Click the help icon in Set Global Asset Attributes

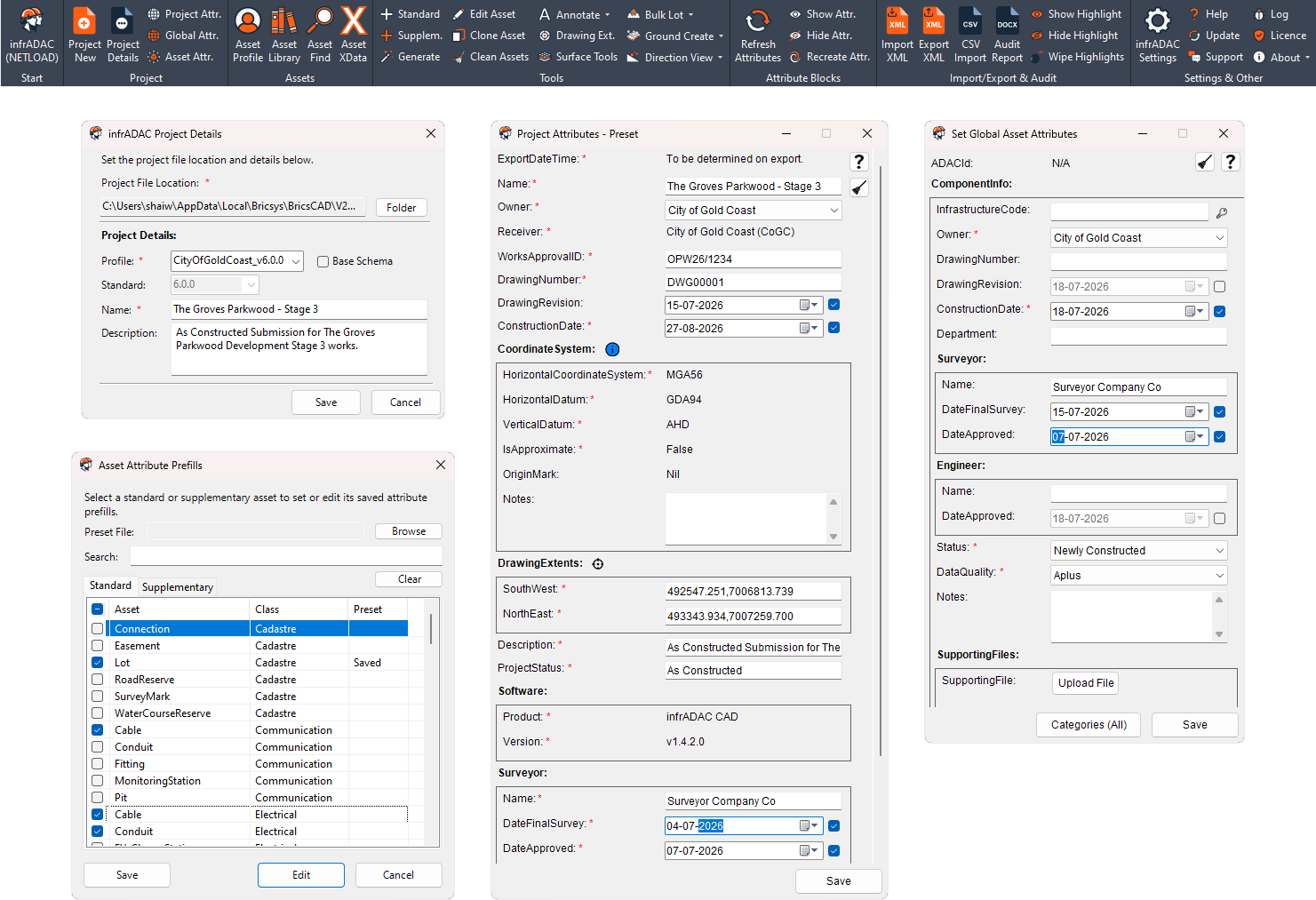[x=1230, y=162]
